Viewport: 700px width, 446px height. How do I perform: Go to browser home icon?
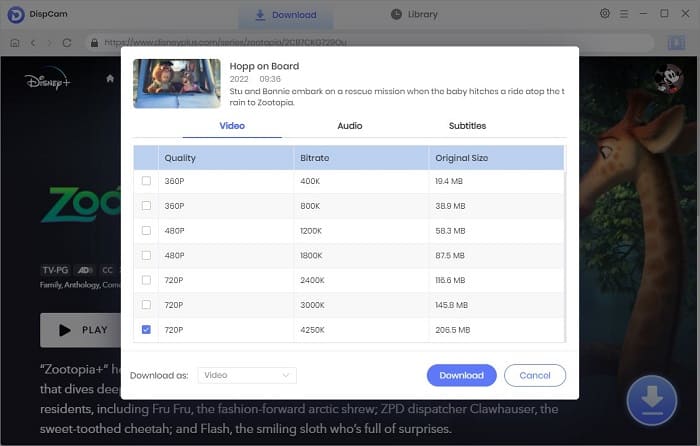pos(15,43)
